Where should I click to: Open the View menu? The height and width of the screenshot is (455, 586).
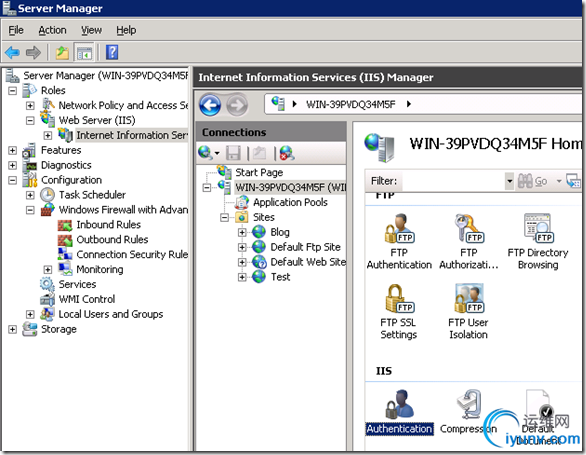click(x=92, y=30)
